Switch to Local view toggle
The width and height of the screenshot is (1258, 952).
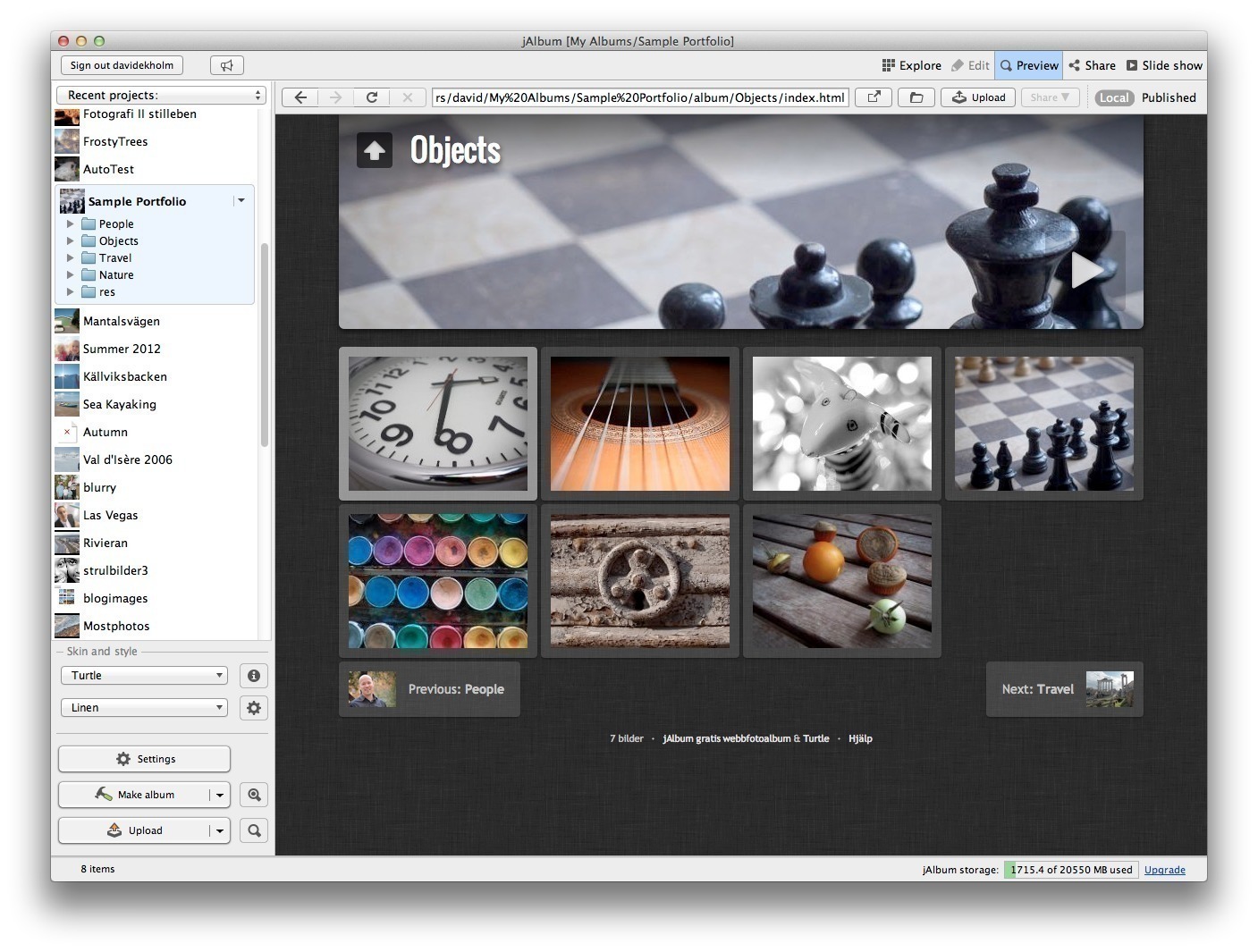click(1113, 97)
